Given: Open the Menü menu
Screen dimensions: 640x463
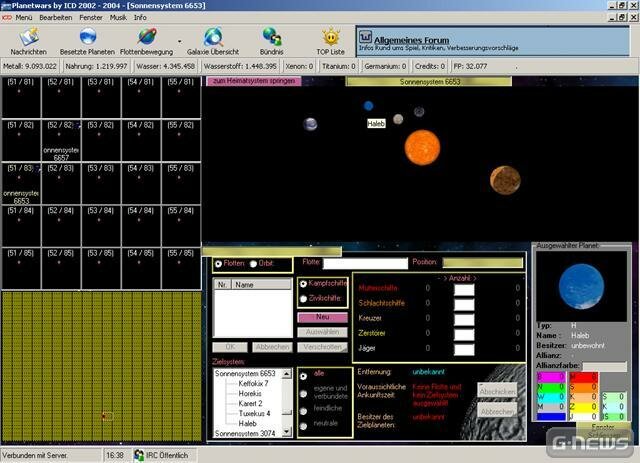Looking at the screenshot, I should (x=24, y=18).
